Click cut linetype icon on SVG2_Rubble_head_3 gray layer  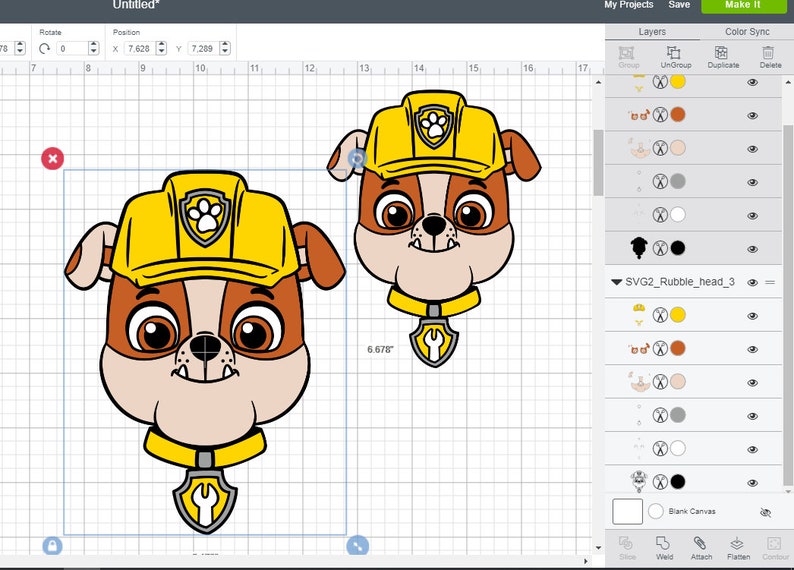[660, 415]
